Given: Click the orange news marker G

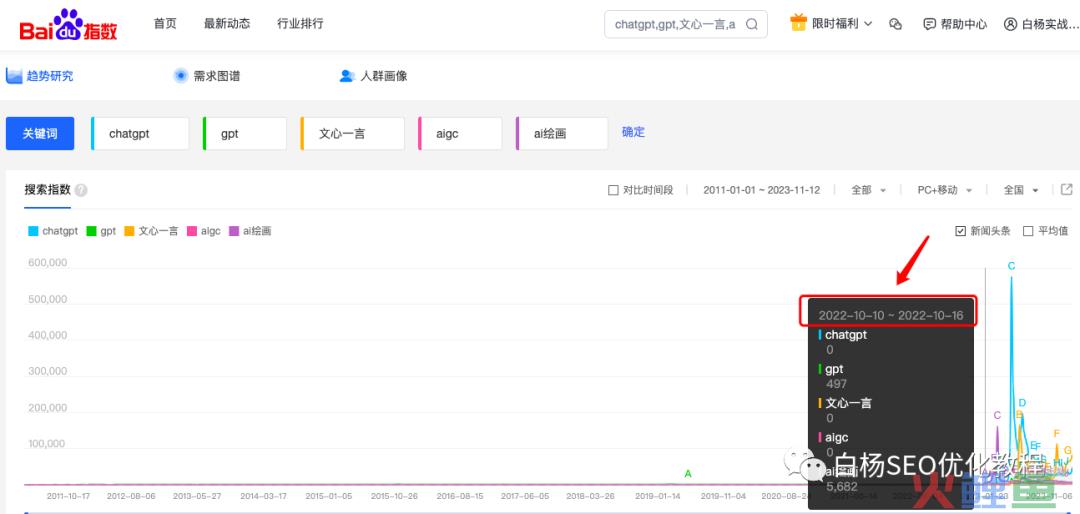Looking at the screenshot, I should 1068,451.
